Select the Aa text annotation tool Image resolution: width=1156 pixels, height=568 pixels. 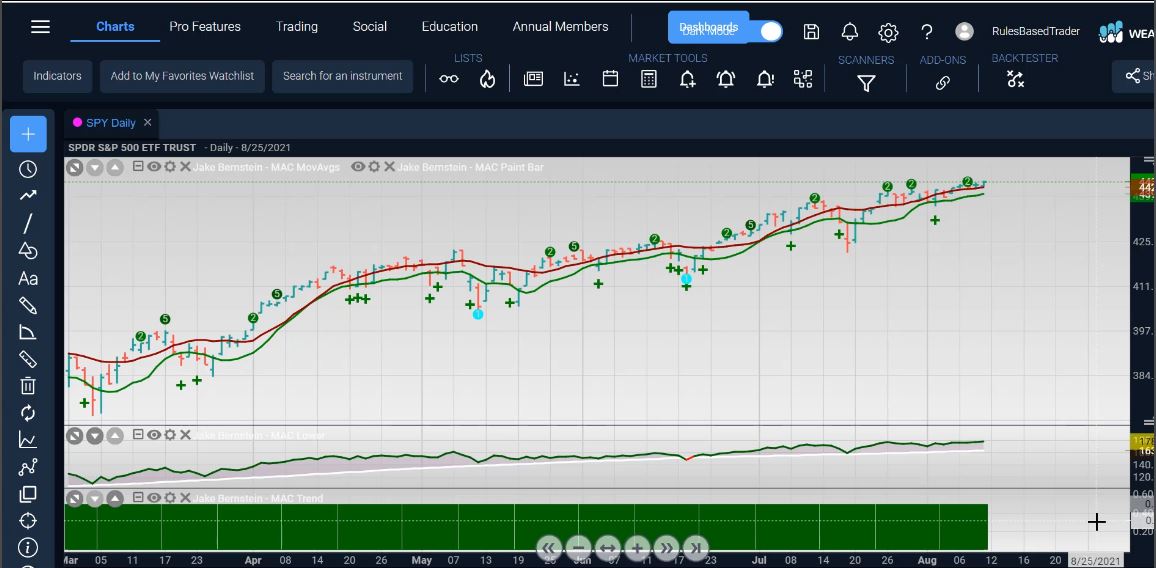click(x=28, y=279)
